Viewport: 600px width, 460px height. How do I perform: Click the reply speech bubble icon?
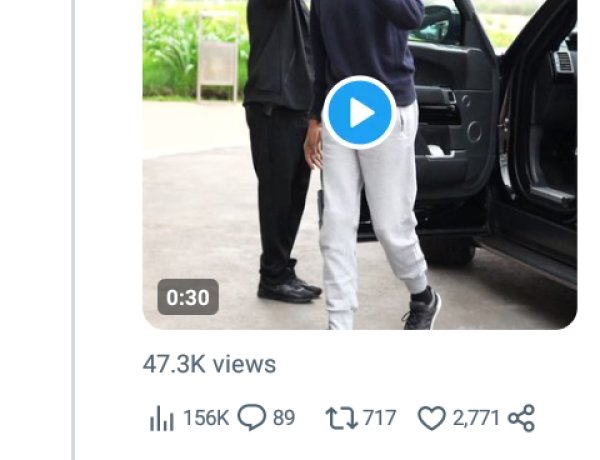tap(251, 418)
